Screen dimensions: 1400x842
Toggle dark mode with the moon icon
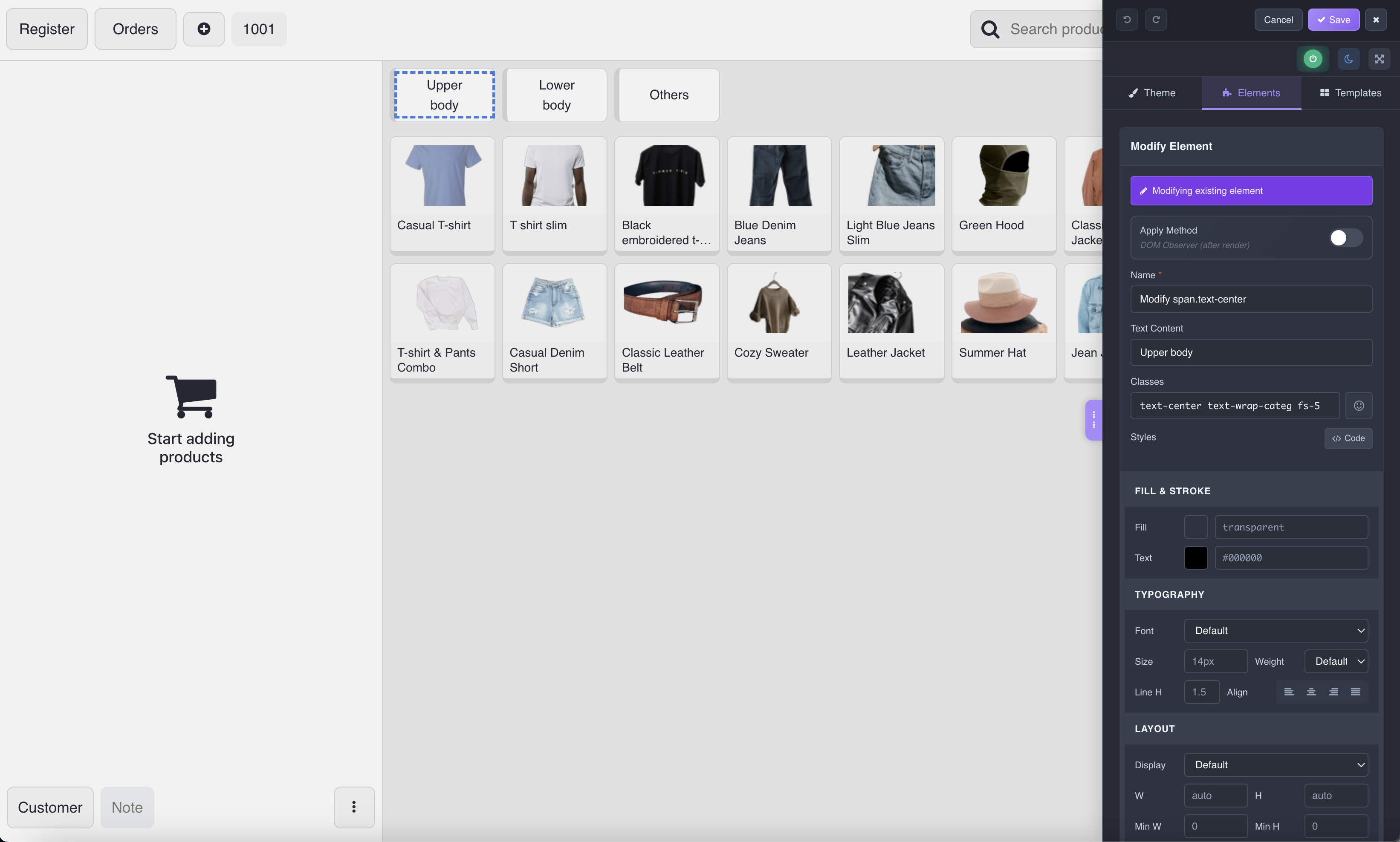(x=1349, y=58)
